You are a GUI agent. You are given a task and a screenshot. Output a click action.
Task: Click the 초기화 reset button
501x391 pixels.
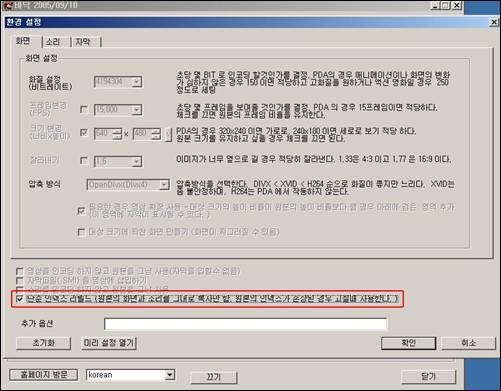pyautogui.click(x=43, y=343)
